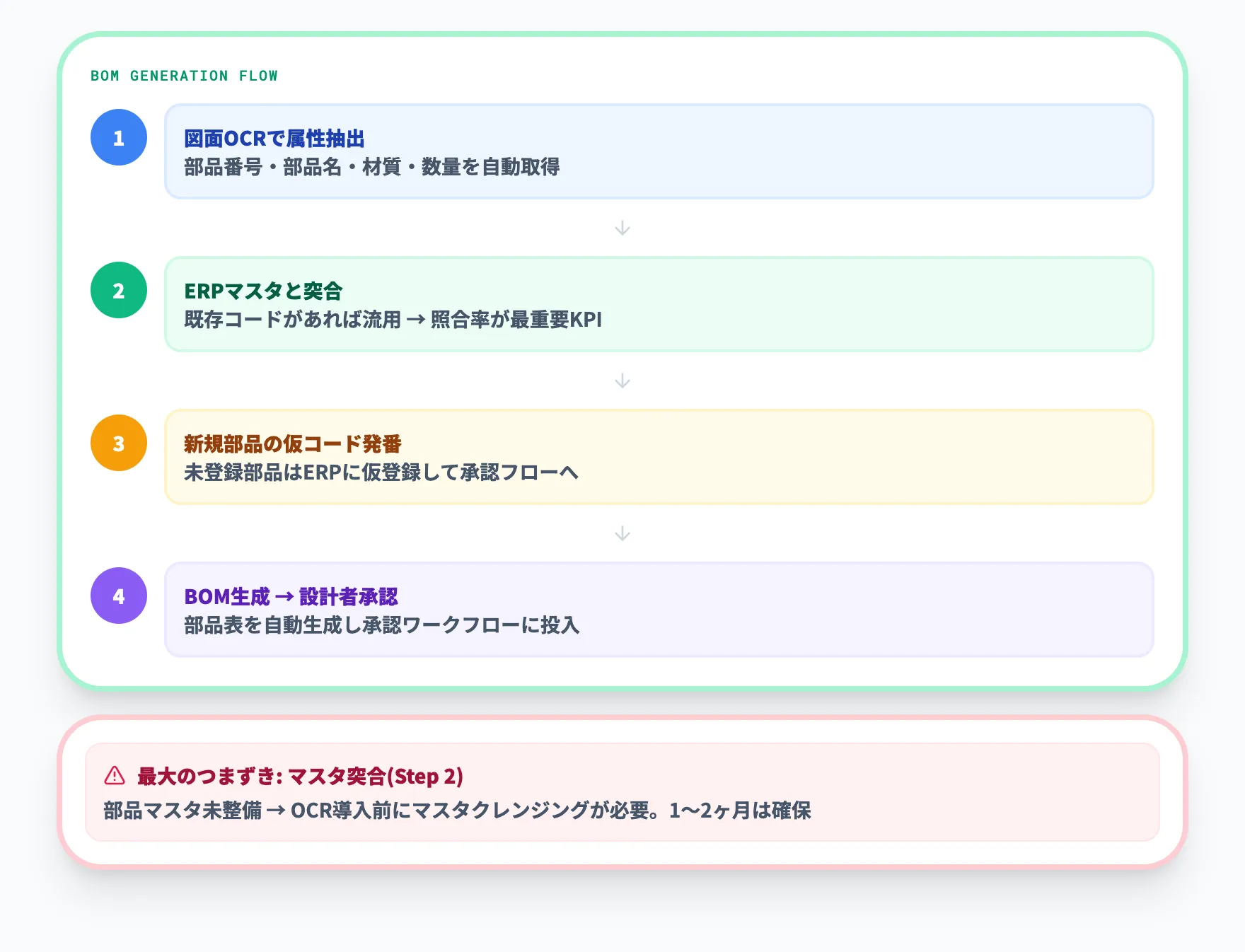
Task: Click the 承認ワークフローに投入 text in step 4
Action: tap(487, 625)
